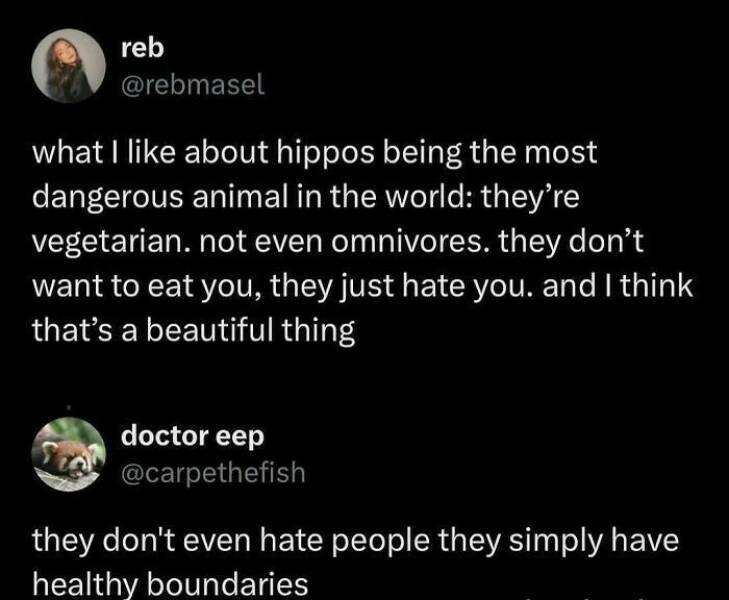This screenshot has height=600, width=729.
Task: Click the "doctor eep" display name
Action: pyautogui.click(x=192, y=436)
